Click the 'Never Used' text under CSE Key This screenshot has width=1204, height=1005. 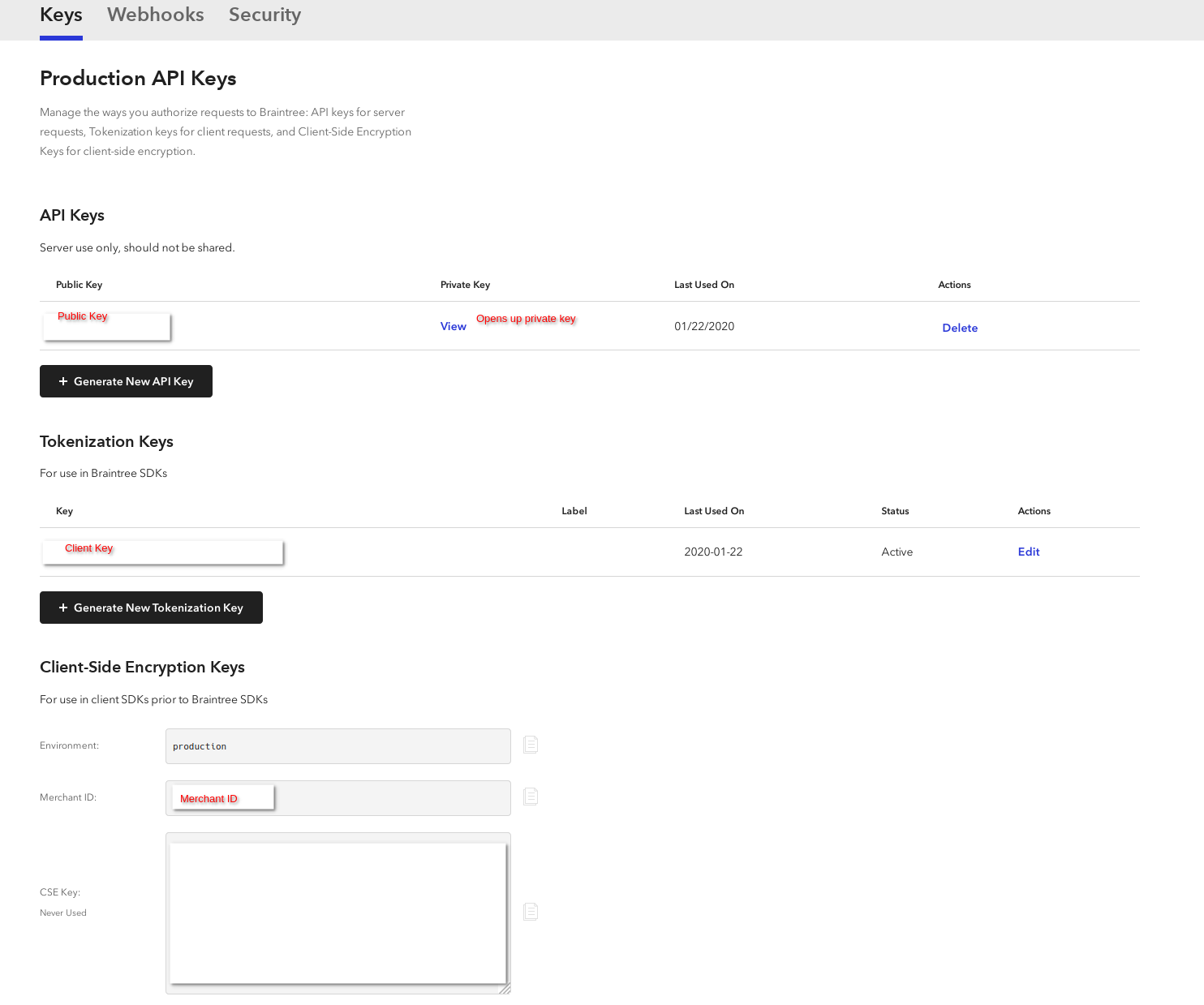point(63,913)
